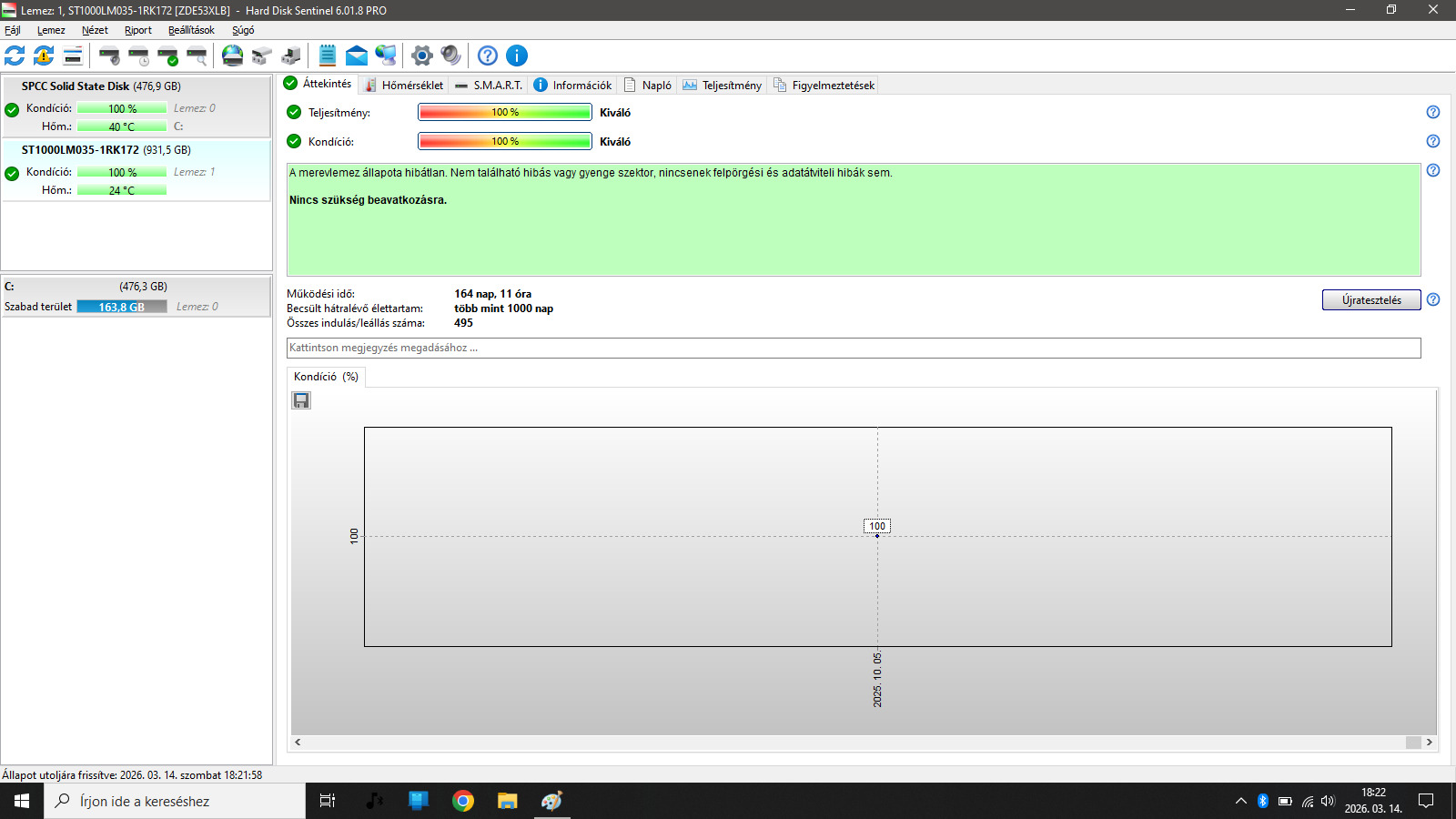Open the Windows Start menu
The height and width of the screenshot is (819, 1456).
22,801
